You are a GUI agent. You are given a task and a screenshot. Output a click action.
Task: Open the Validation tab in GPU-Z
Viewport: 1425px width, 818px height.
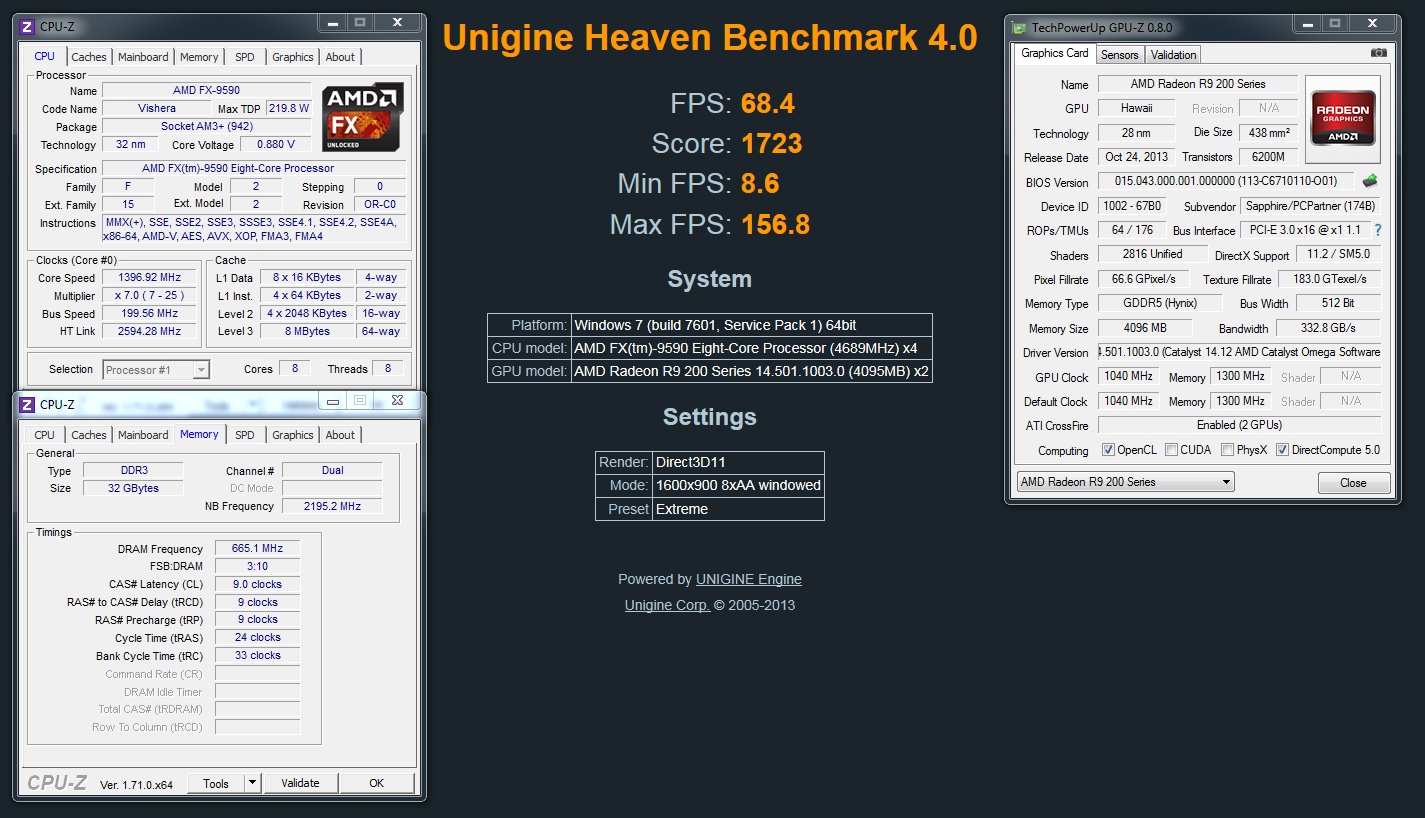[x=1173, y=55]
